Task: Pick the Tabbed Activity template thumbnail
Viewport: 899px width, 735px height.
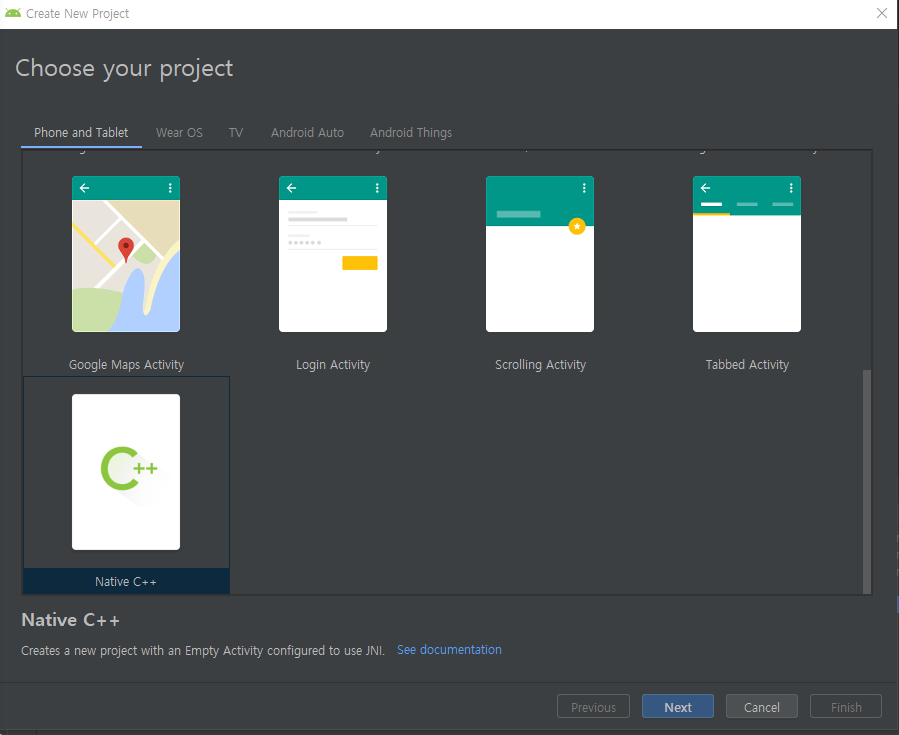Action: pos(746,254)
